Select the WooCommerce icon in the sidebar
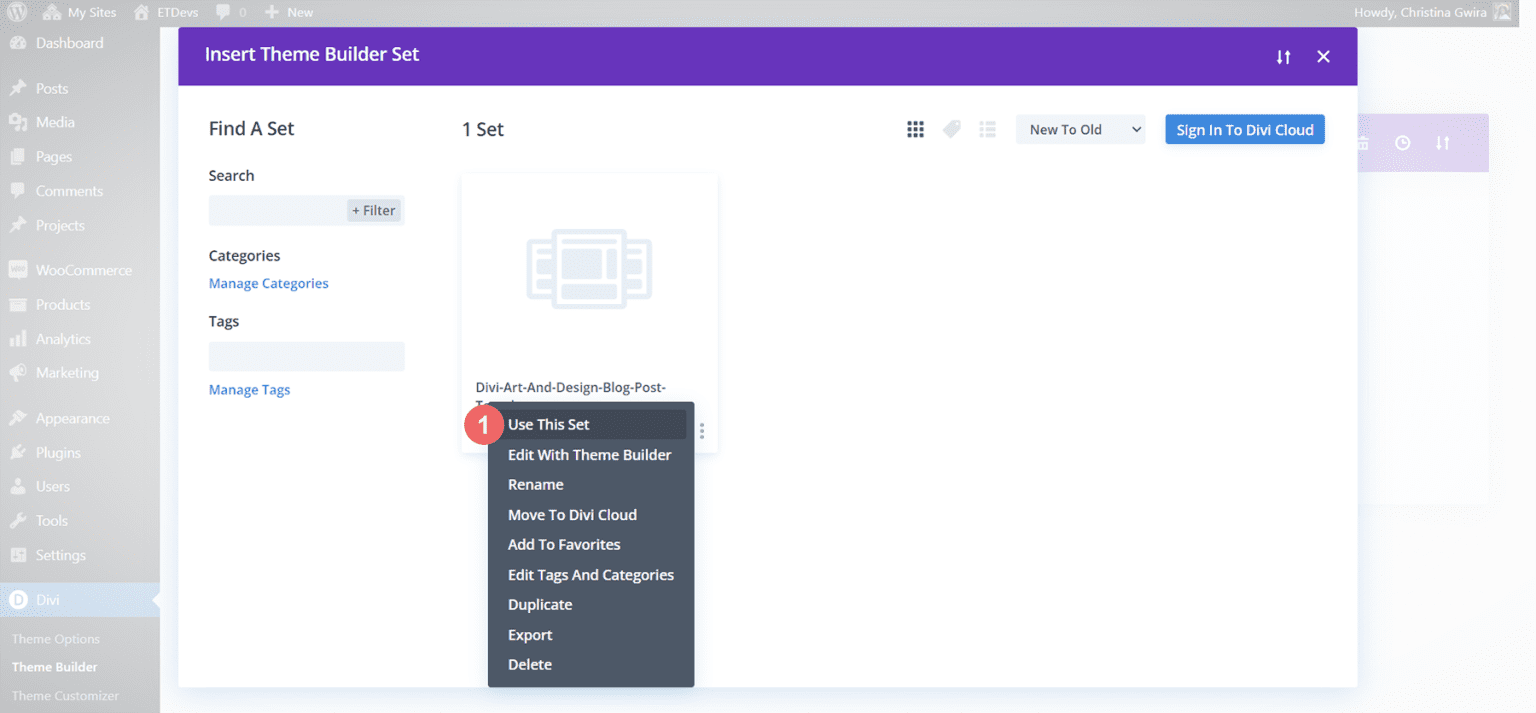Viewport: 1536px width, 713px height. click(22, 269)
